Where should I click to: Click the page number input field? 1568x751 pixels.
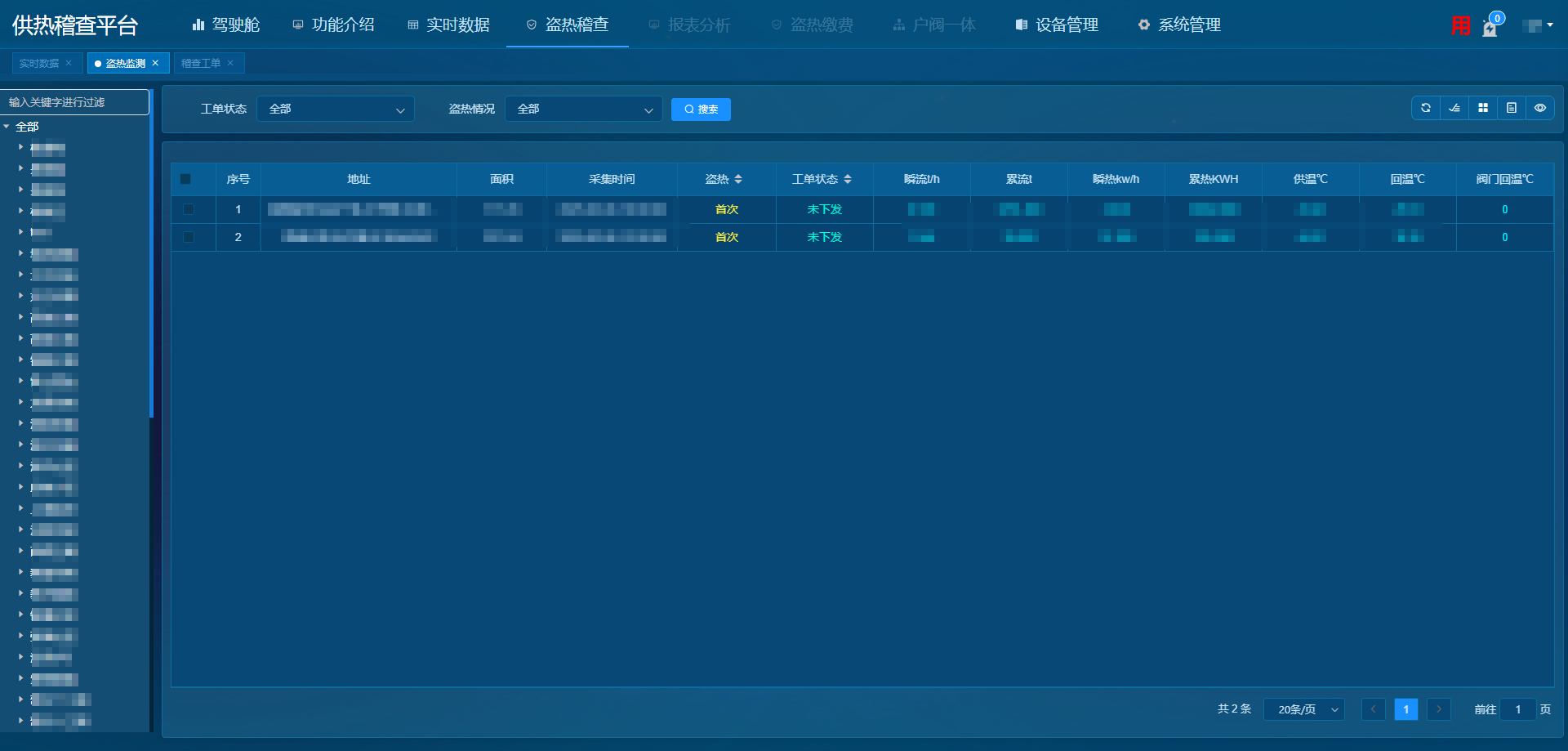[1518, 709]
